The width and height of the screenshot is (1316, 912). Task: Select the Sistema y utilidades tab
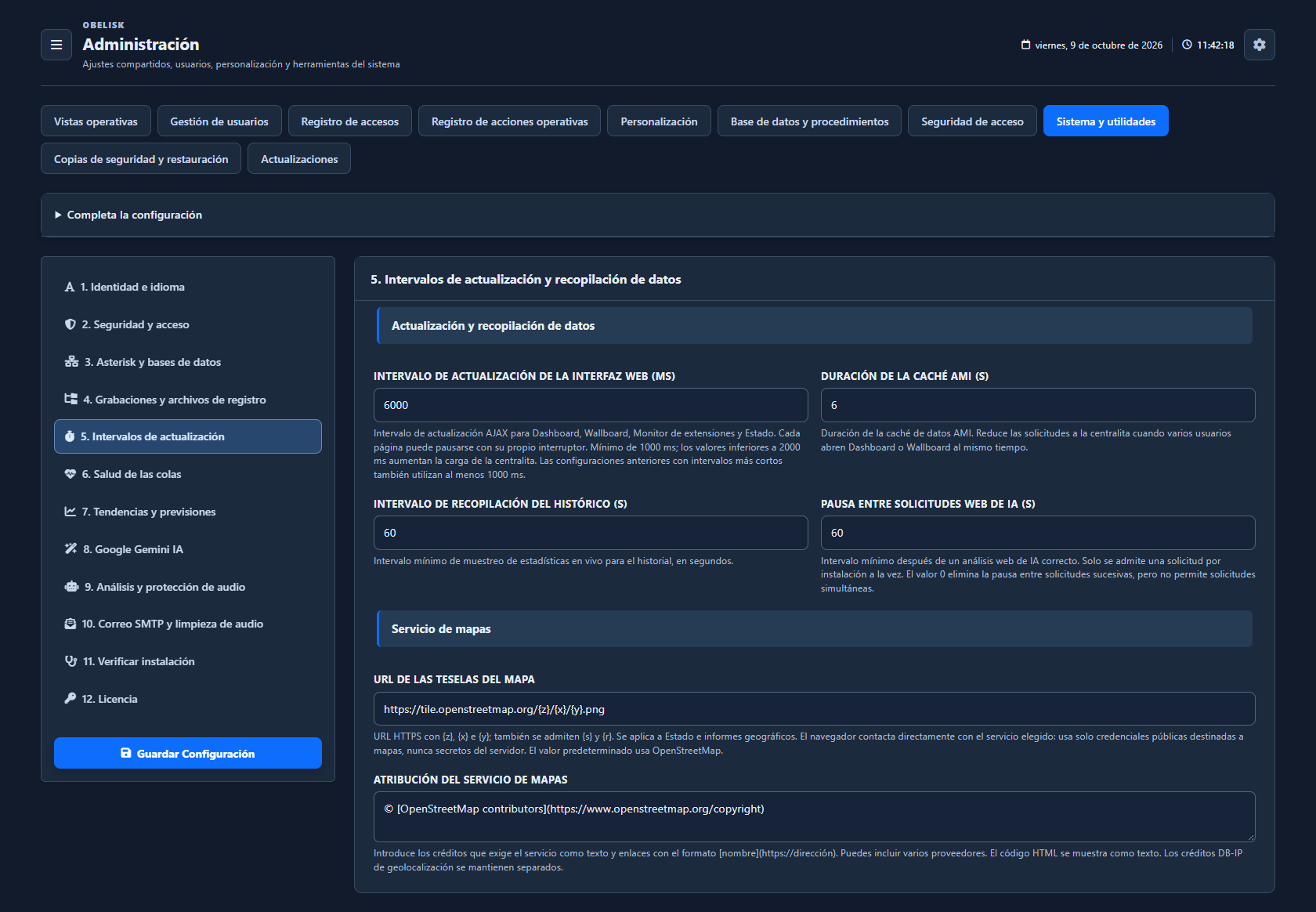[1105, 121]
